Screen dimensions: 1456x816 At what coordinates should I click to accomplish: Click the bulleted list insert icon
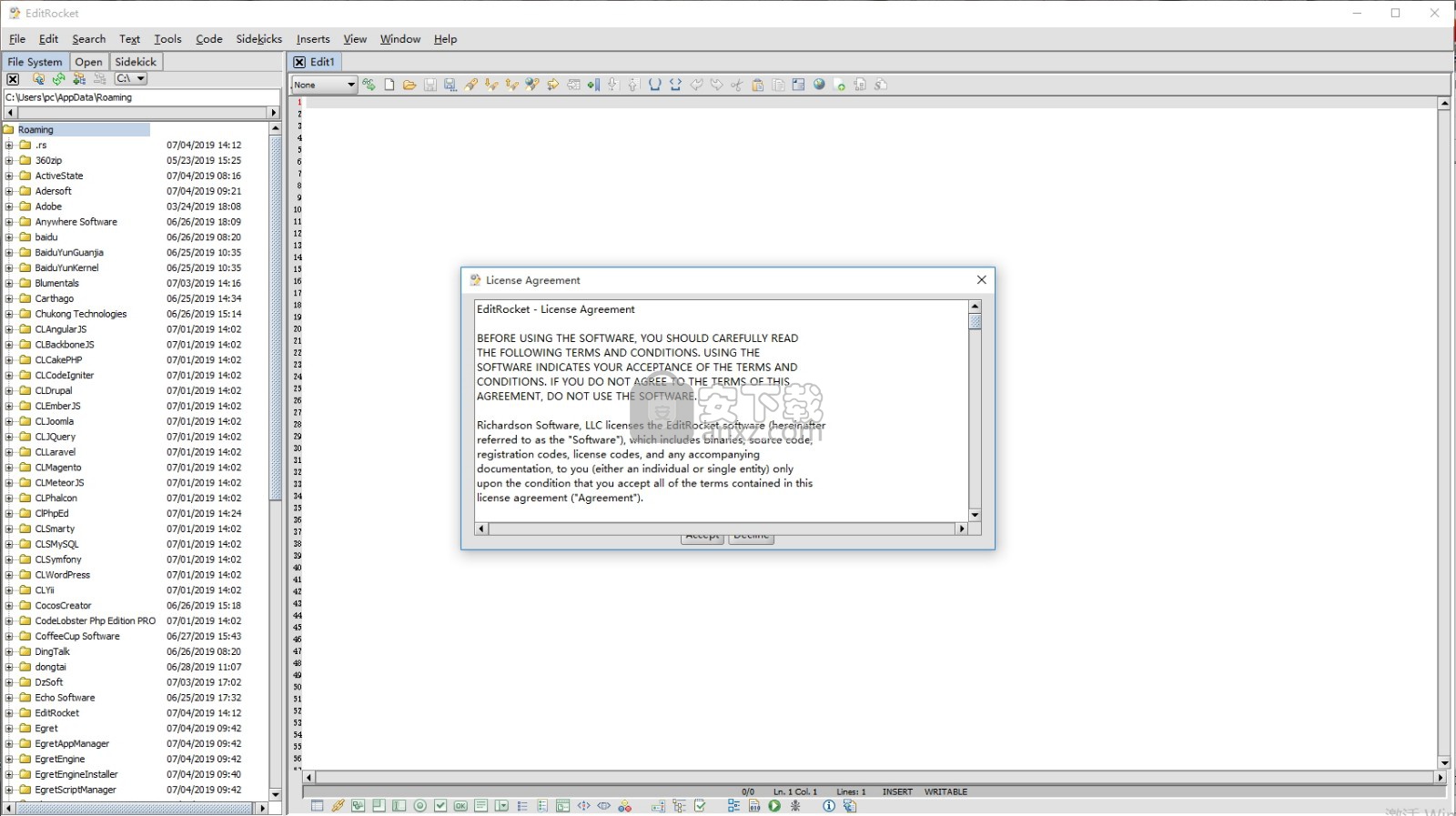(x=522, y=806)
